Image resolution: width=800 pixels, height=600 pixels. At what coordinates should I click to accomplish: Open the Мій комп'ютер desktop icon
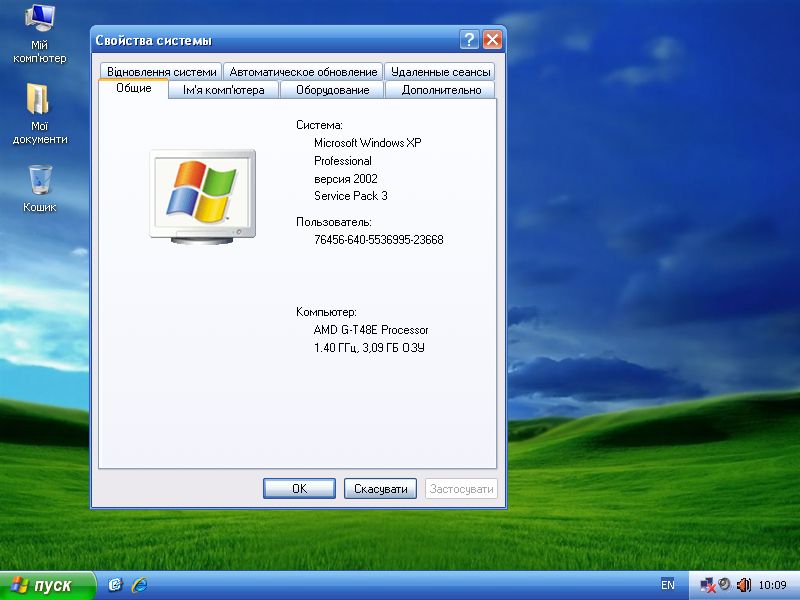(39, 33)
